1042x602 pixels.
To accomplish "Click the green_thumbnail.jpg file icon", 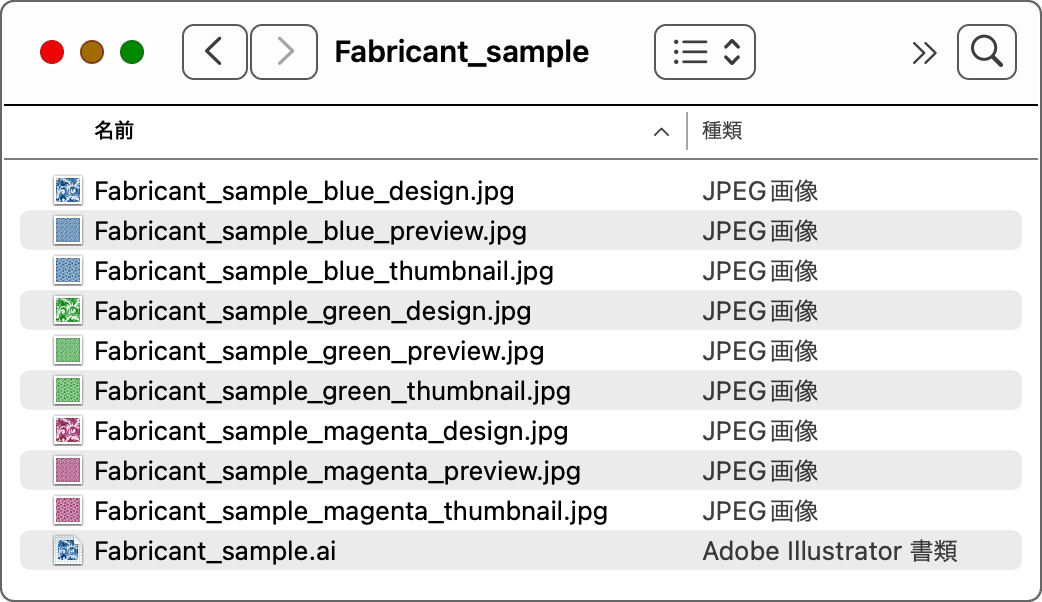I will tap(68, 391).
